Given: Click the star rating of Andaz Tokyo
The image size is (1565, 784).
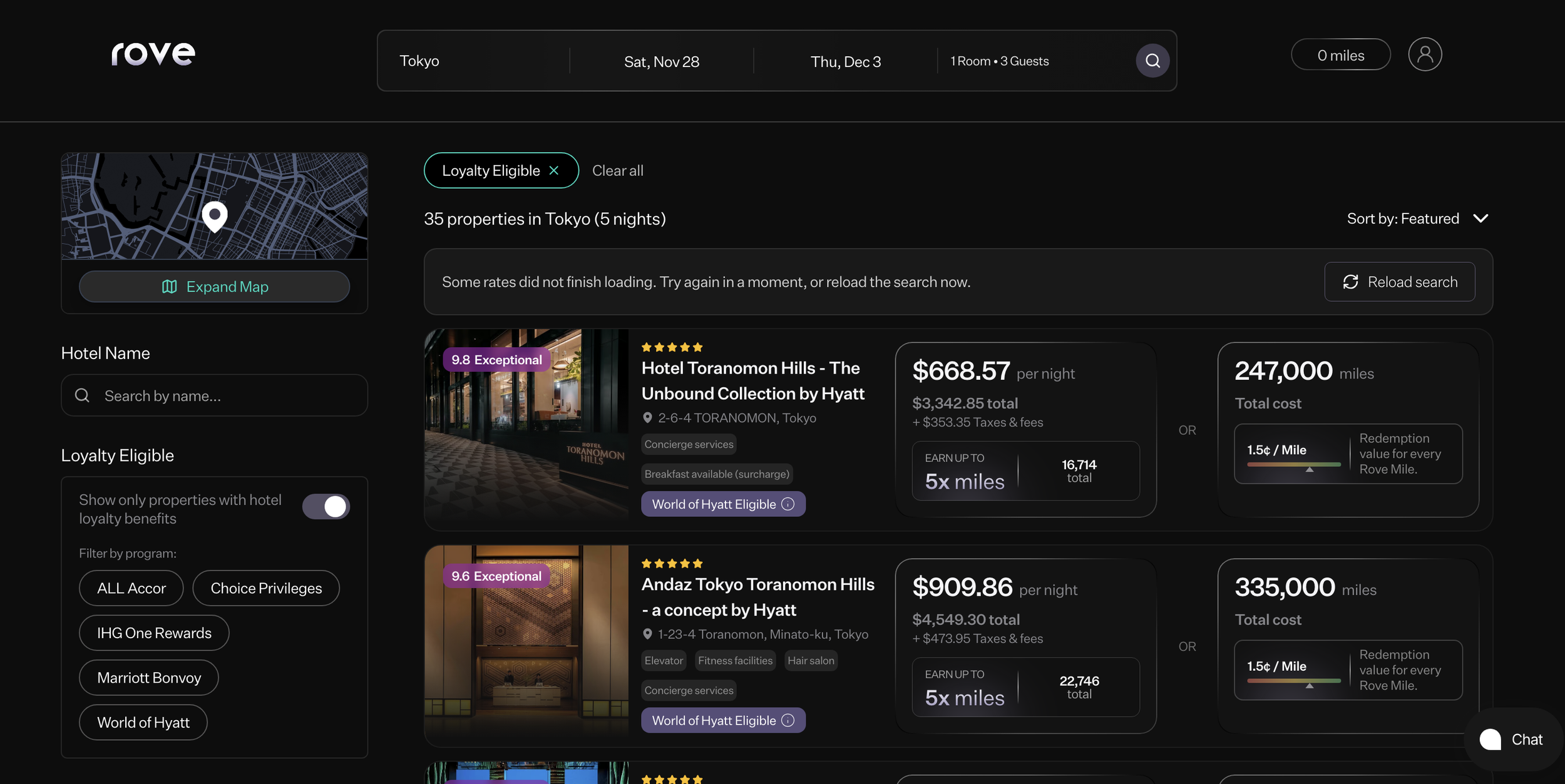Looking at the screenshot, I should pos(672,564).
